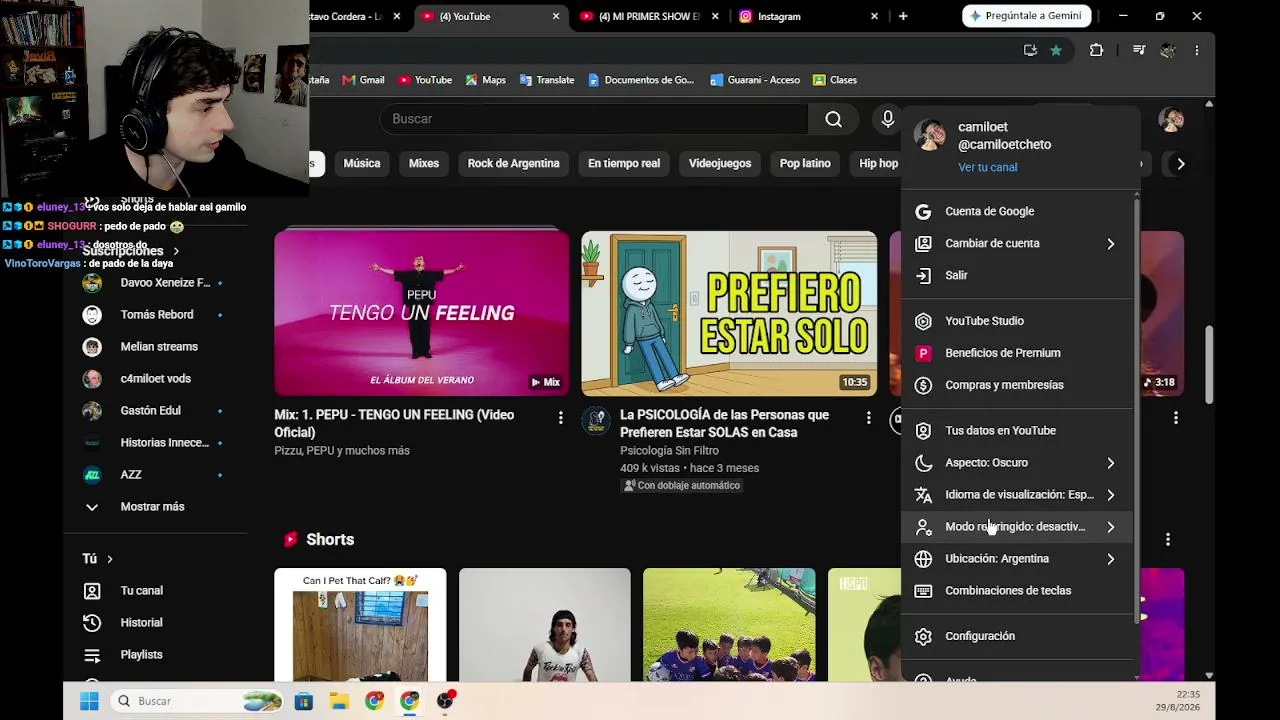Open YouTube Studio from the account menu
Viewport: 1280px width, 720px height.
click(1017, 321)
